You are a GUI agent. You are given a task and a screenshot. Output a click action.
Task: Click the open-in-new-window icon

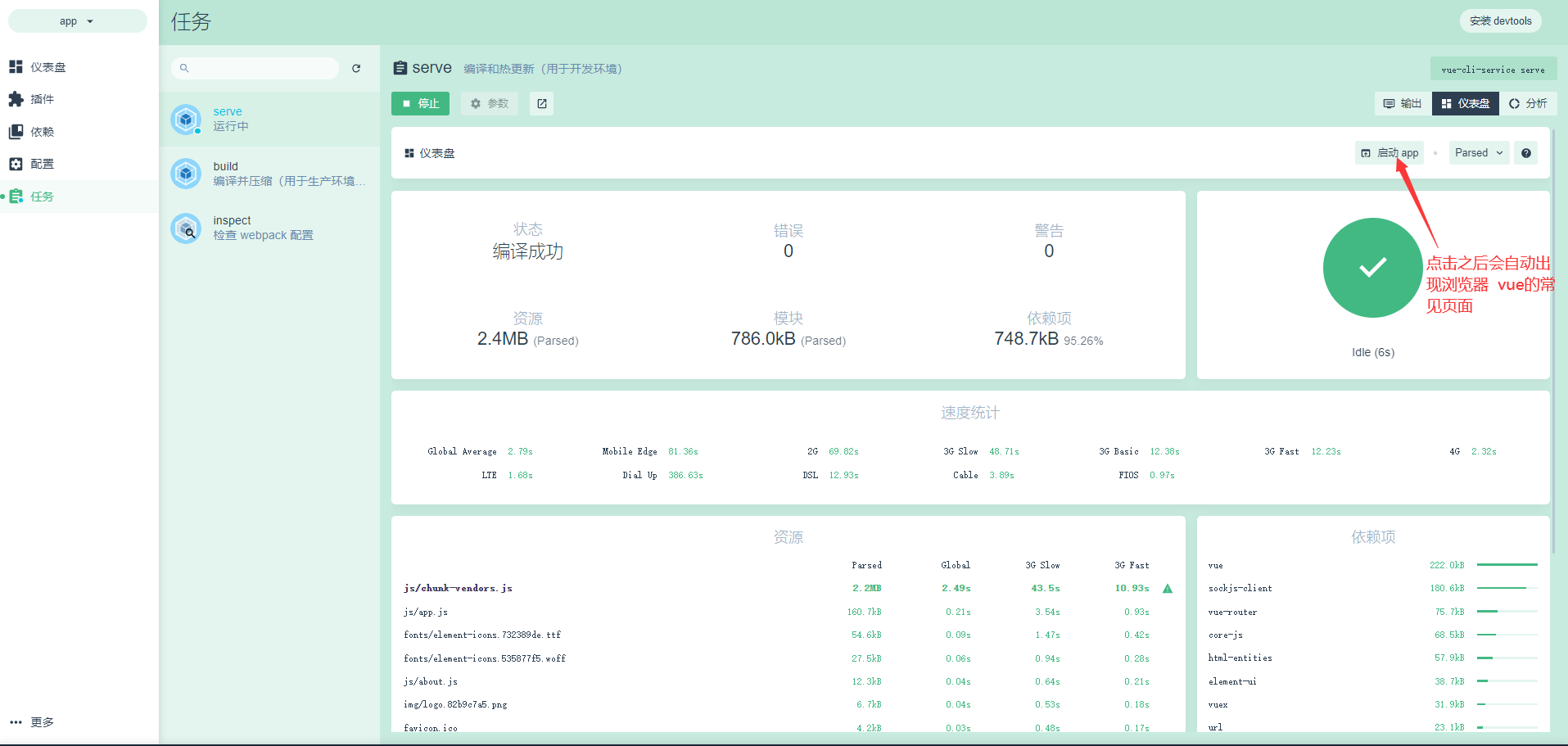542,103
